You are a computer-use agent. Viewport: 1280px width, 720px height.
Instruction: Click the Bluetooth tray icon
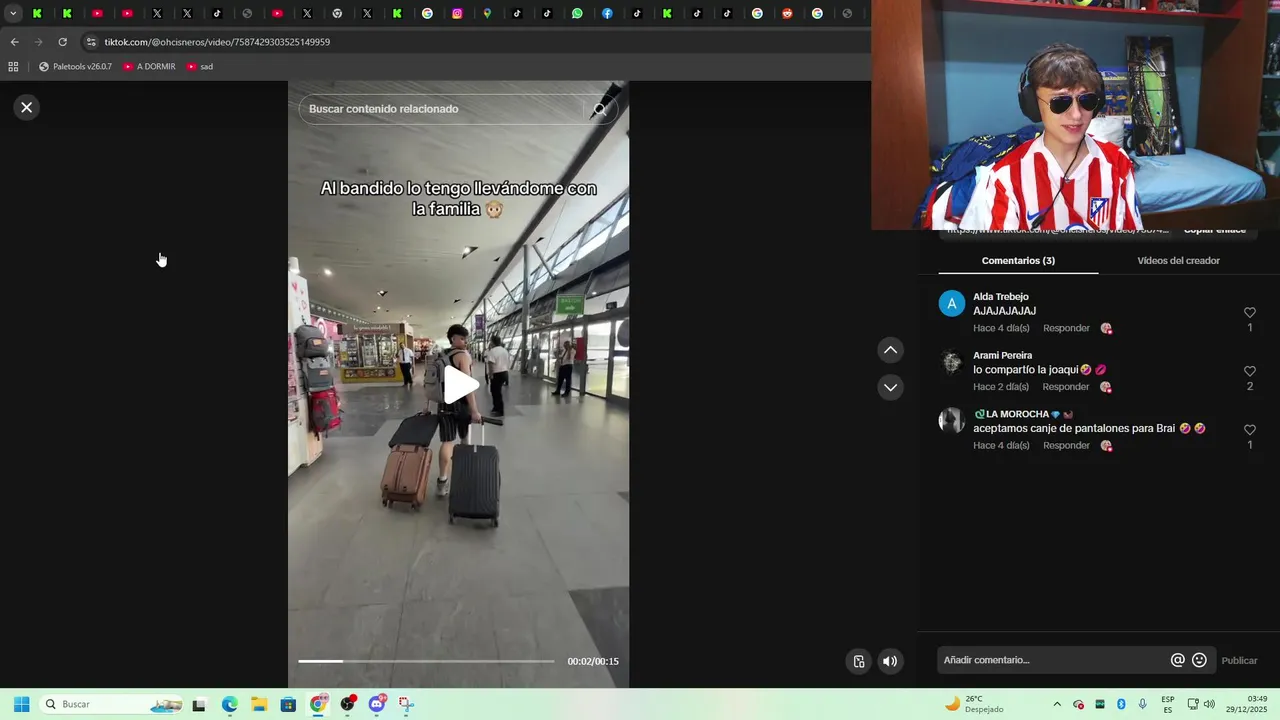(x=1121, y=704)
